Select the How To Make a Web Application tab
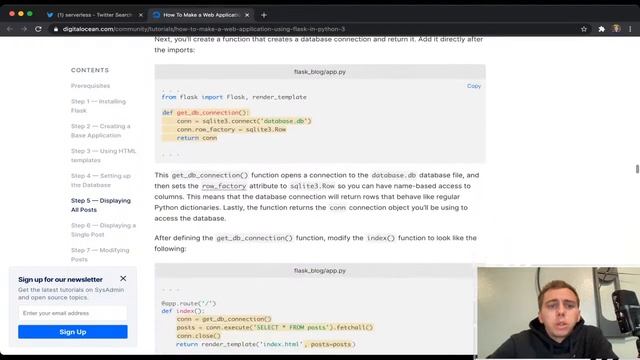Screen dimensions: 640x360 coord(200,15)
